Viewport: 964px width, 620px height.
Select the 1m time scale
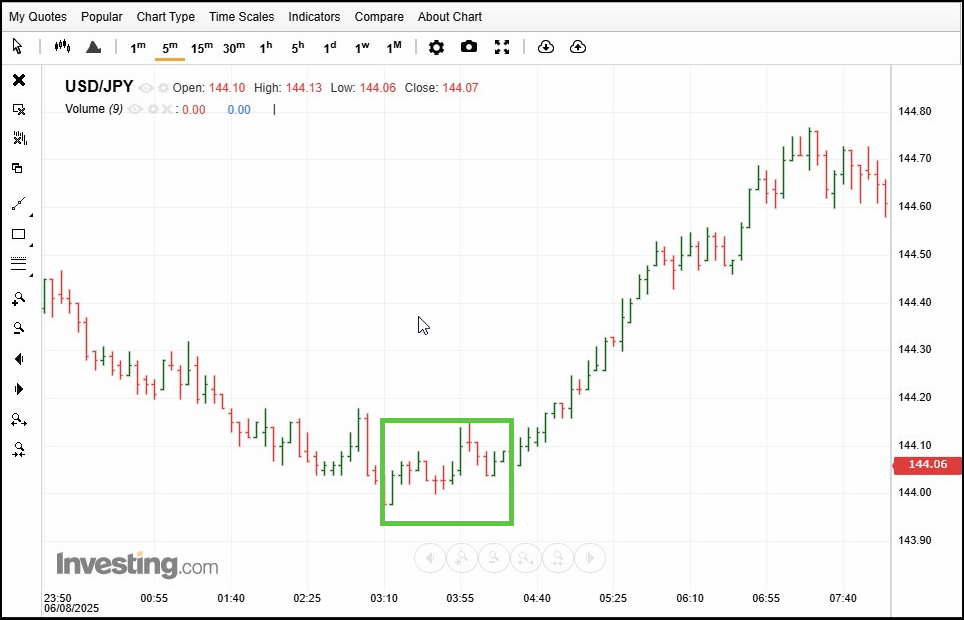[138, 47]
